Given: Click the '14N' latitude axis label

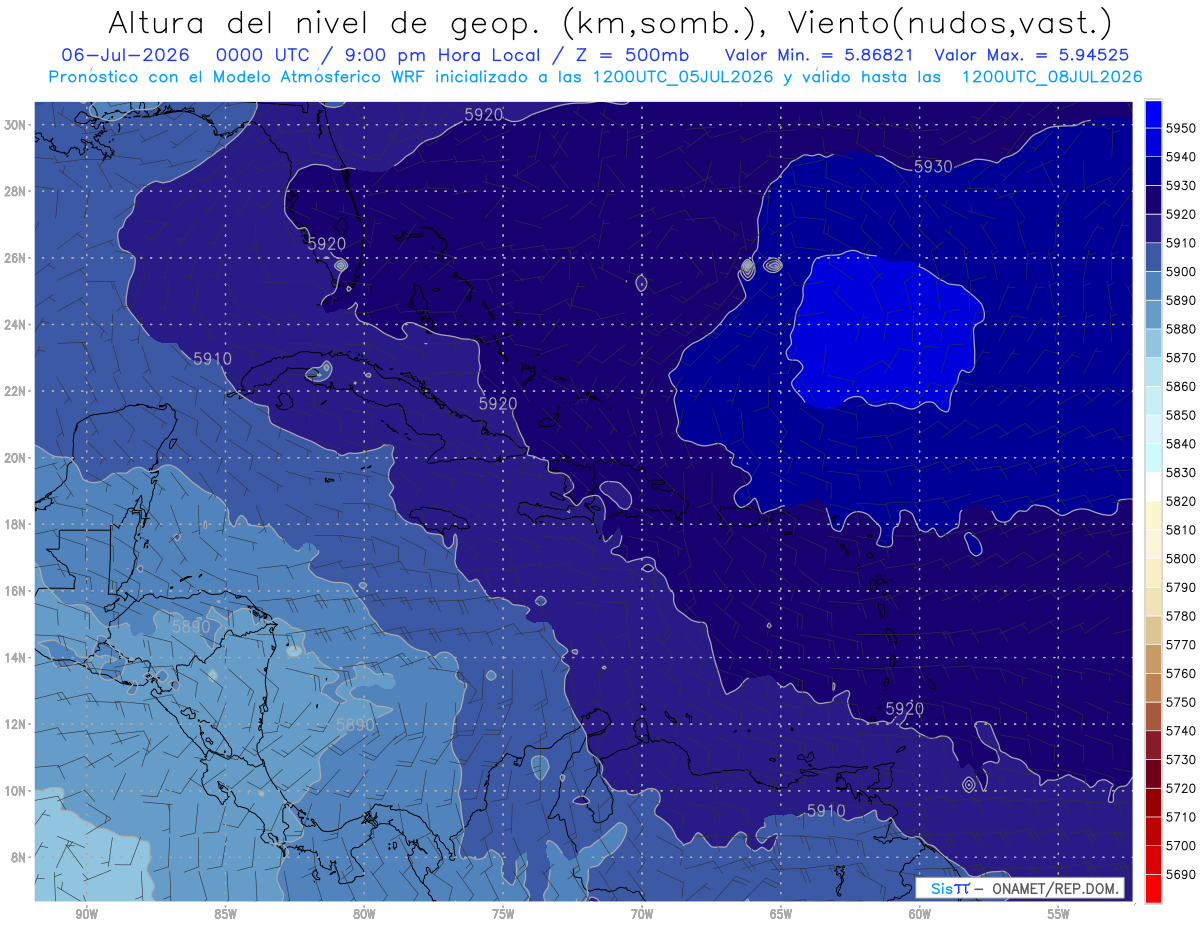Looking at the screenshot, I should pyautogui.click(x=17, y=657).
